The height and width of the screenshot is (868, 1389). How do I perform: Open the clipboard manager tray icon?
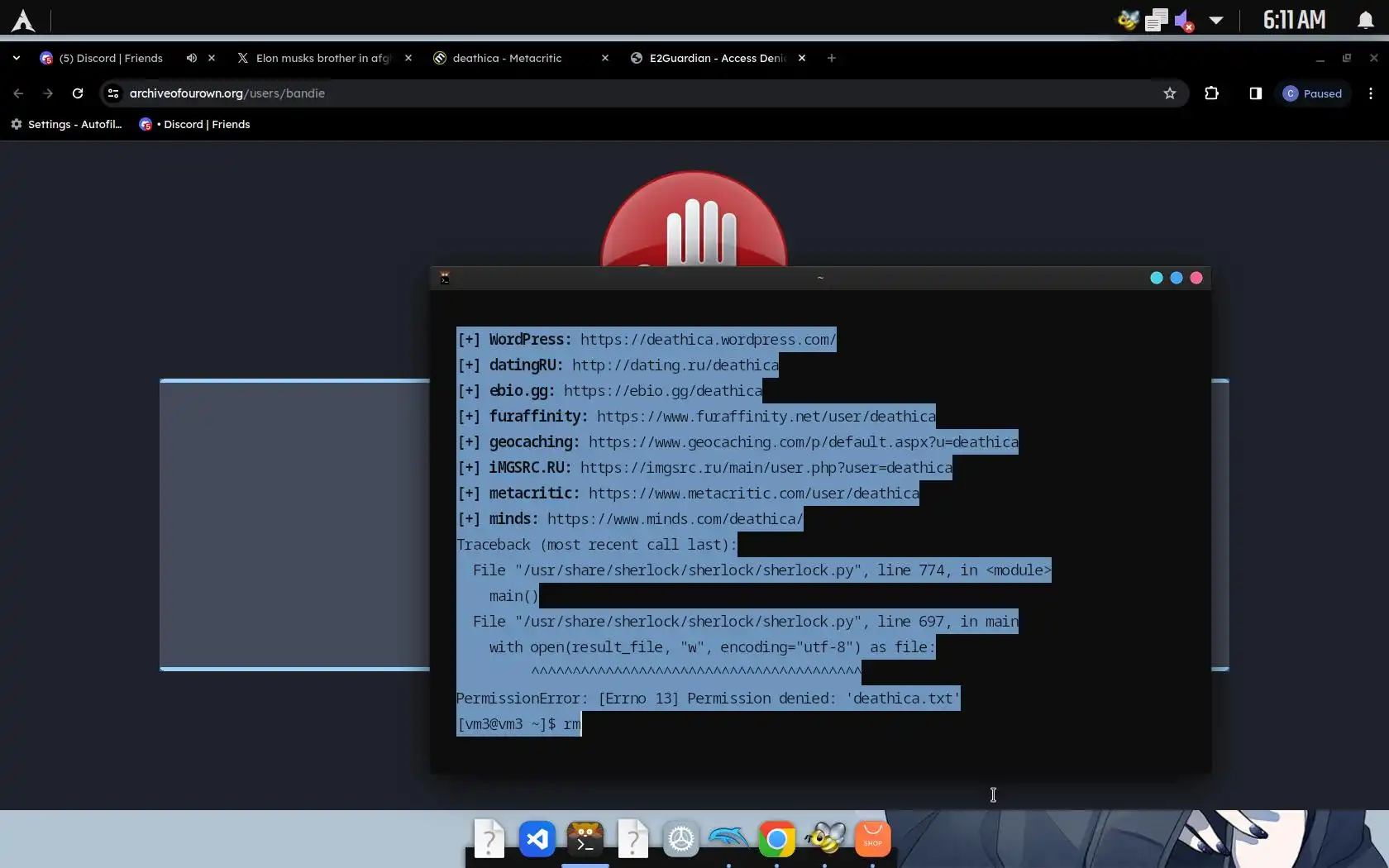pos(1156,20)
